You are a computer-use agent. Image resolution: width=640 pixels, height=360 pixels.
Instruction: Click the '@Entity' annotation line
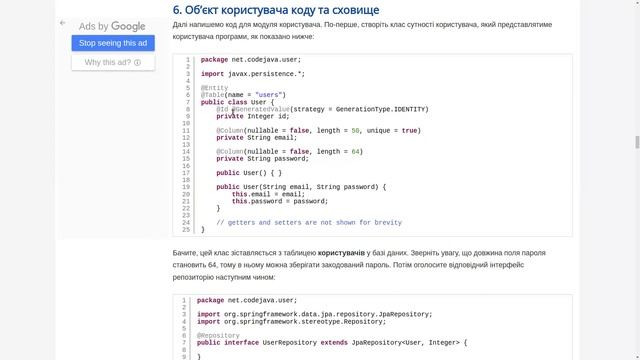pyautogui.click(x=214, y=88)
